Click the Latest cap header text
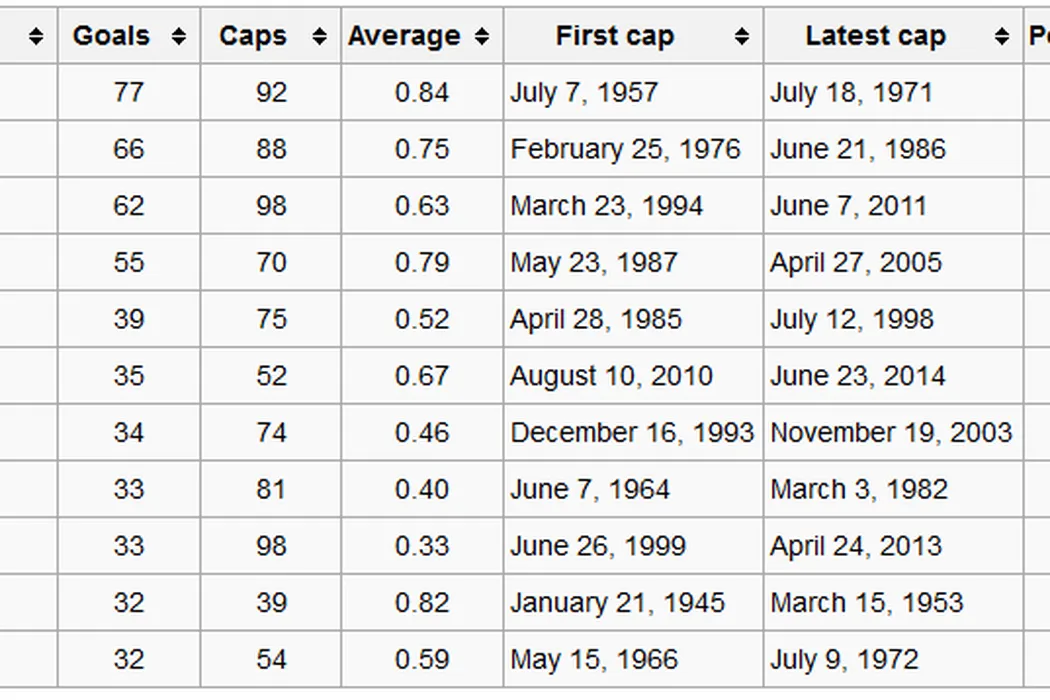 coord(875,37)
